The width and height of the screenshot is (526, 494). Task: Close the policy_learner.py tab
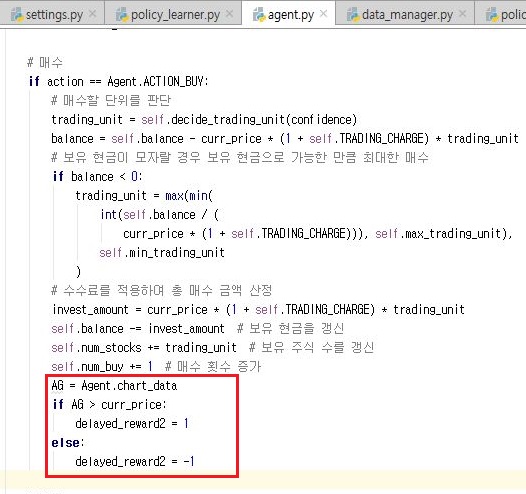[229, 14]
